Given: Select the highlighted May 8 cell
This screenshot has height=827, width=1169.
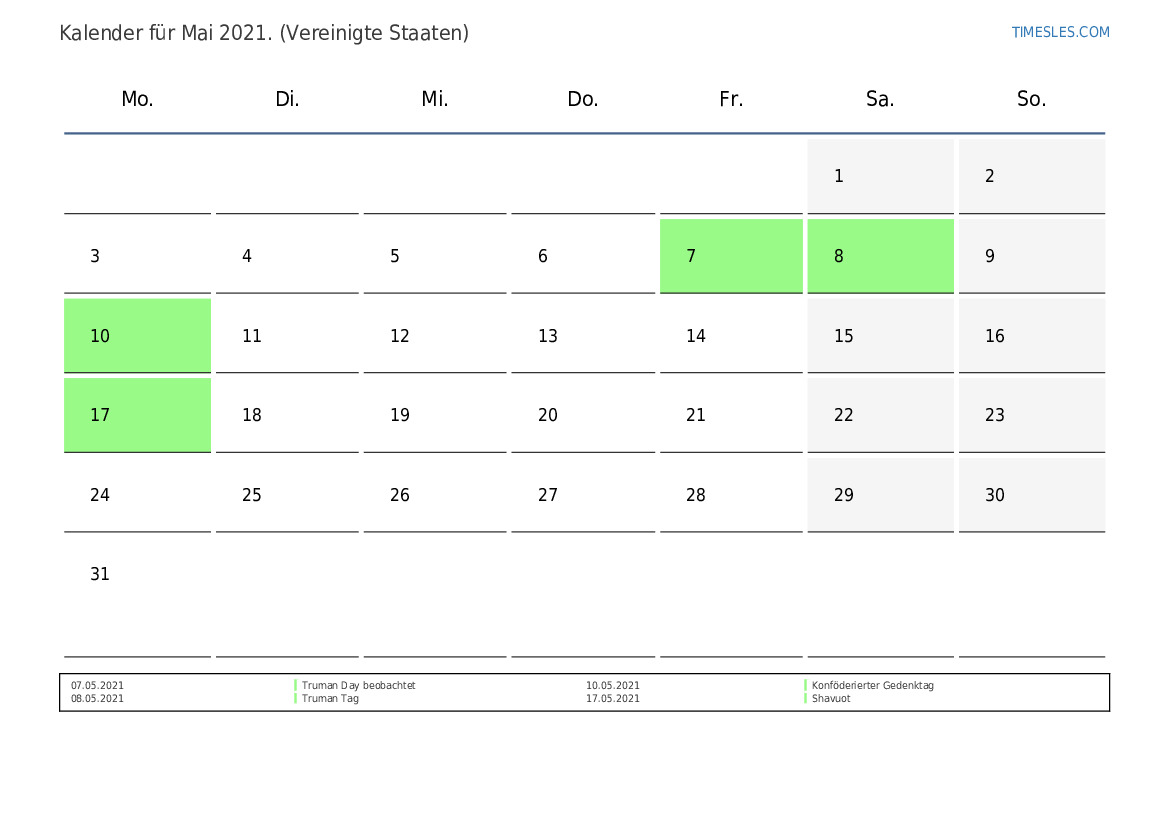Looking at the screenshot, I should (880, 256).
